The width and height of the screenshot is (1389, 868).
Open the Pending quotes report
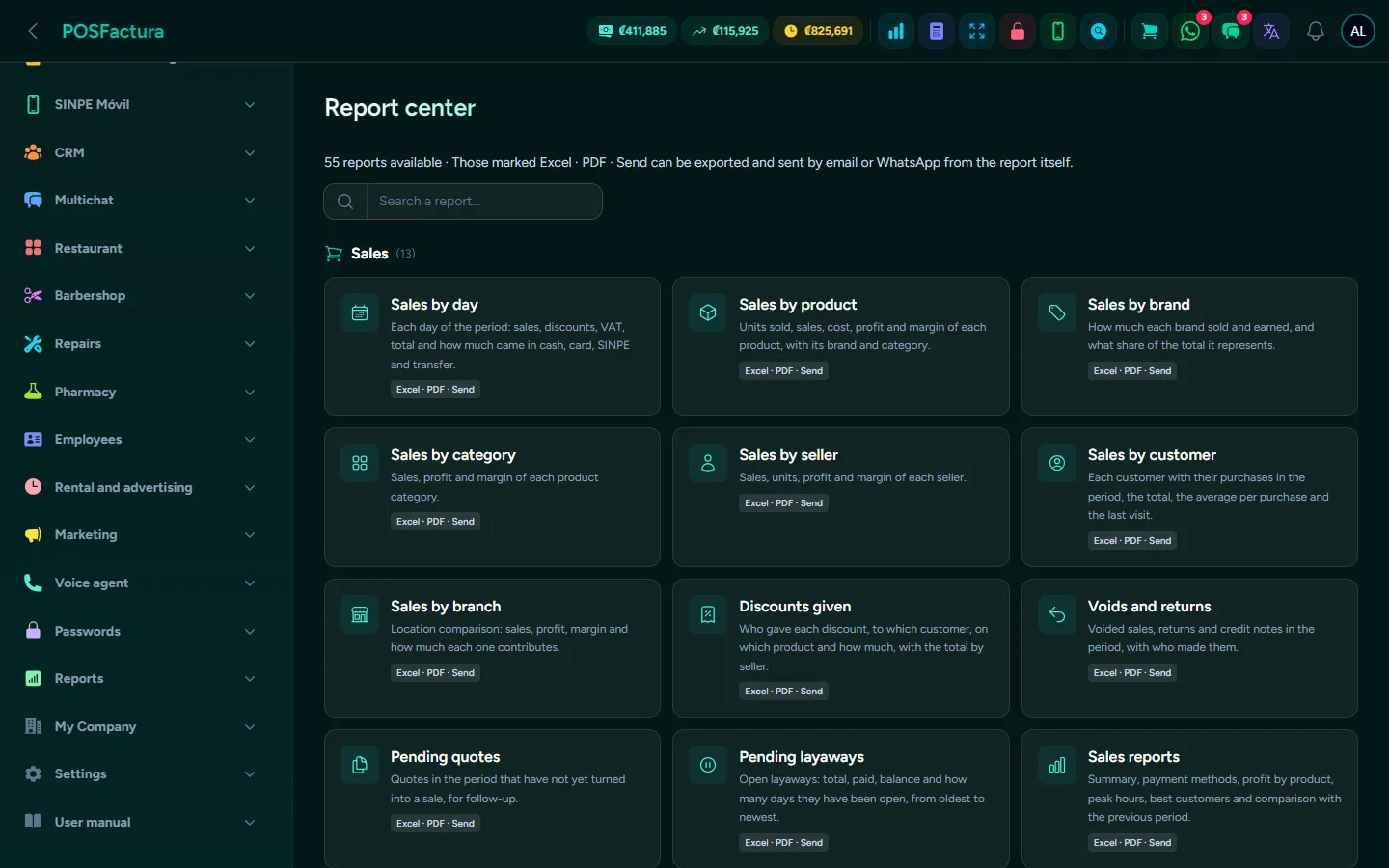[x=492, y=799]
